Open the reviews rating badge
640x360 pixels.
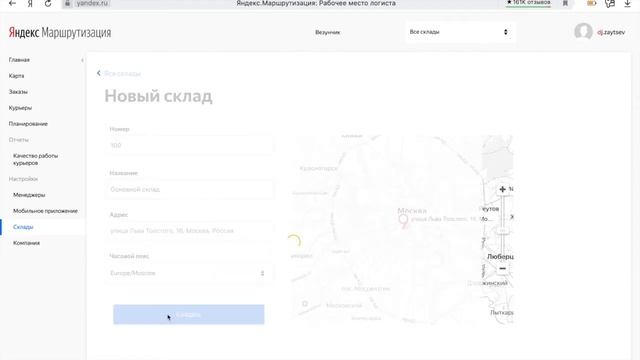point(528,3)
